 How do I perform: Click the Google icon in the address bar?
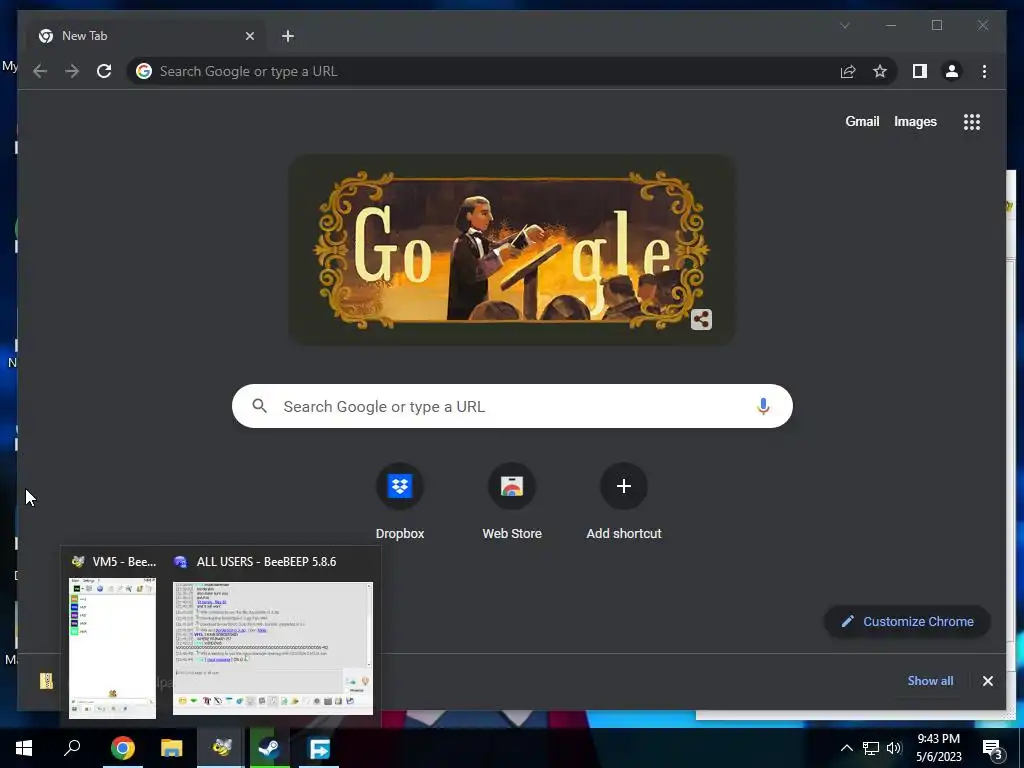tap(144, 71)
